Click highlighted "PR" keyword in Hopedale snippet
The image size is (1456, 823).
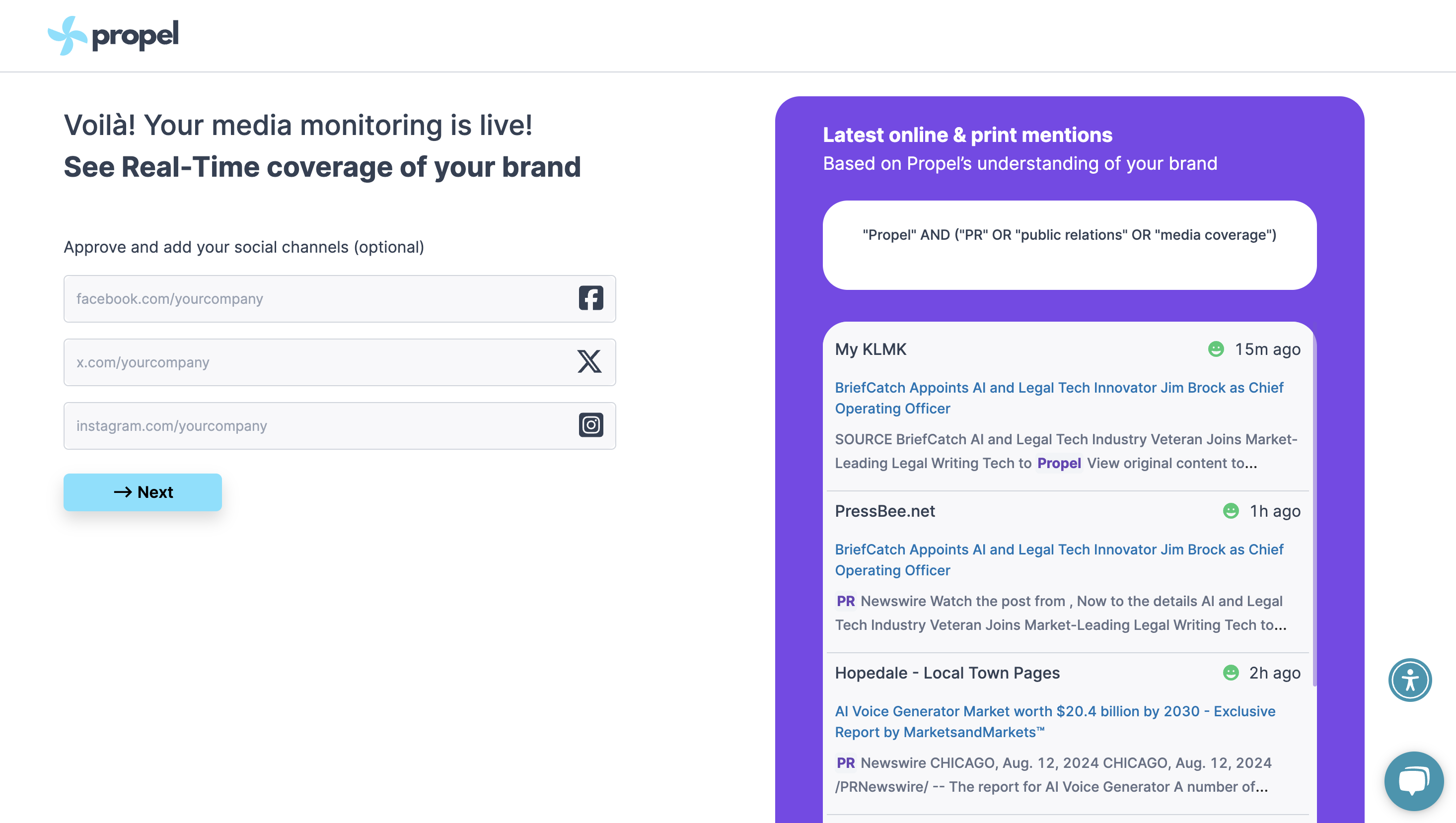click(845, 762)
